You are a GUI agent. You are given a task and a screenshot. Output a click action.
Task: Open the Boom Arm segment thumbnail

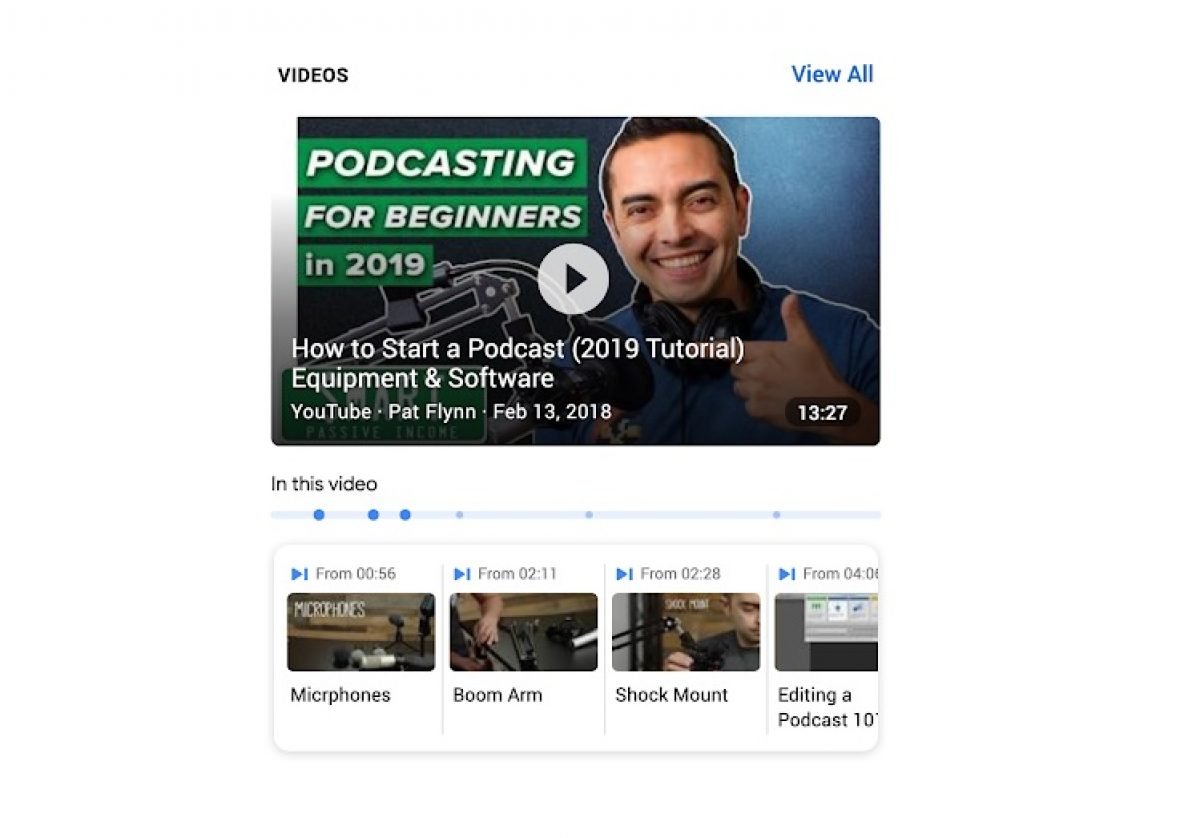coord(523,632)
